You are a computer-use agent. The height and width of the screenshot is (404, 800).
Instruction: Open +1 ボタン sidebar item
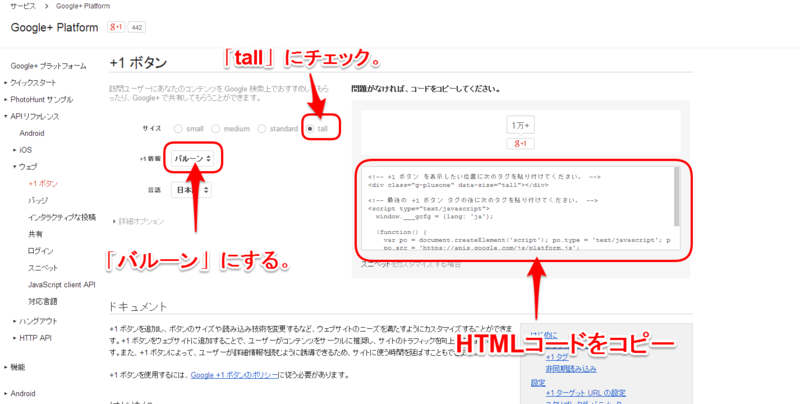coord(43,184)
